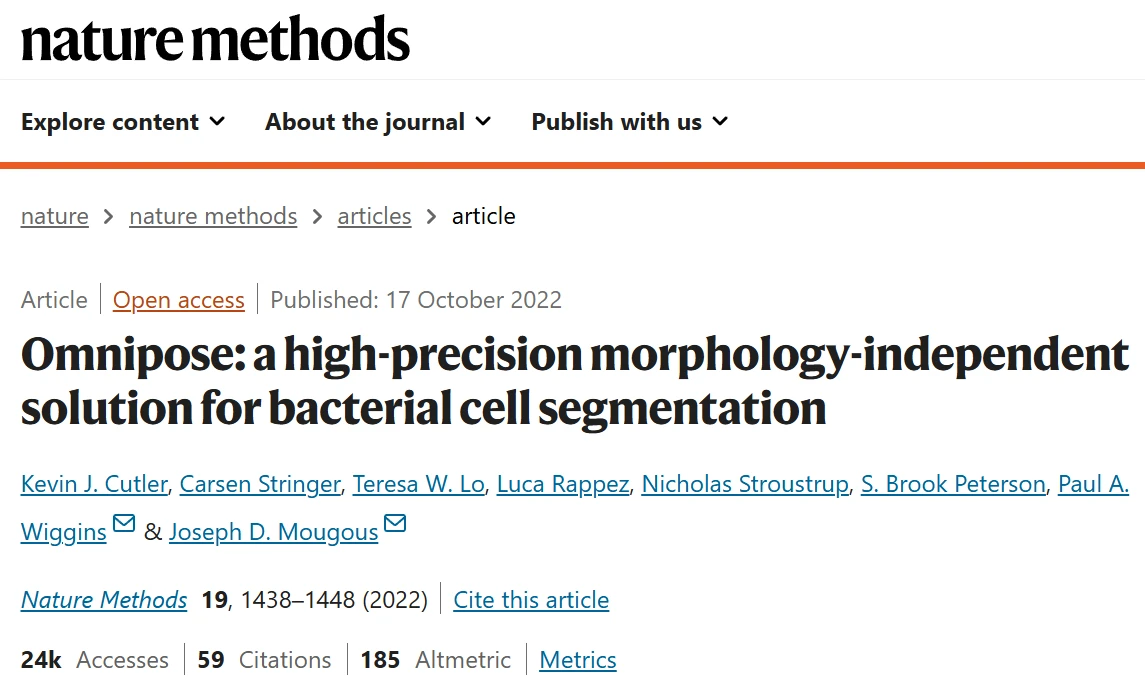1145x686 pixels.
Task: Click email icon next to Paul A. Wiggins
Action: pyautogui.click(x=124, y=524)
